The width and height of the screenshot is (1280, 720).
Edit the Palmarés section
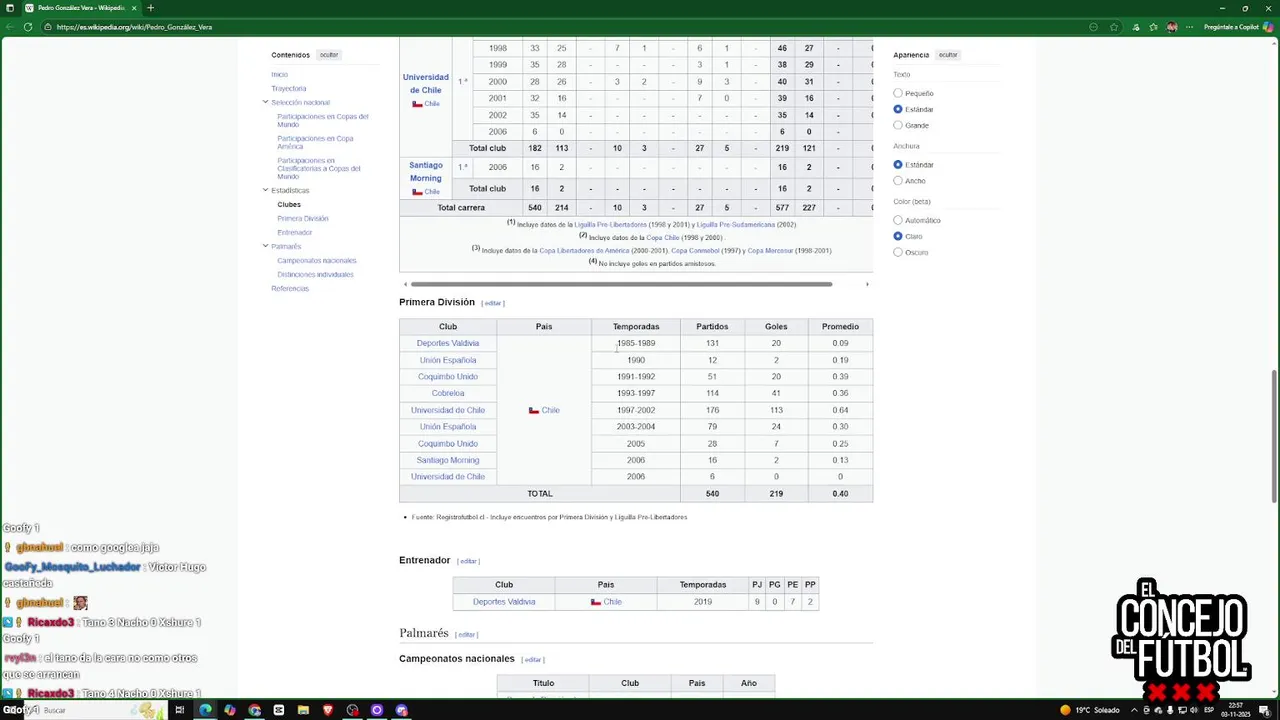pos(467,634)
